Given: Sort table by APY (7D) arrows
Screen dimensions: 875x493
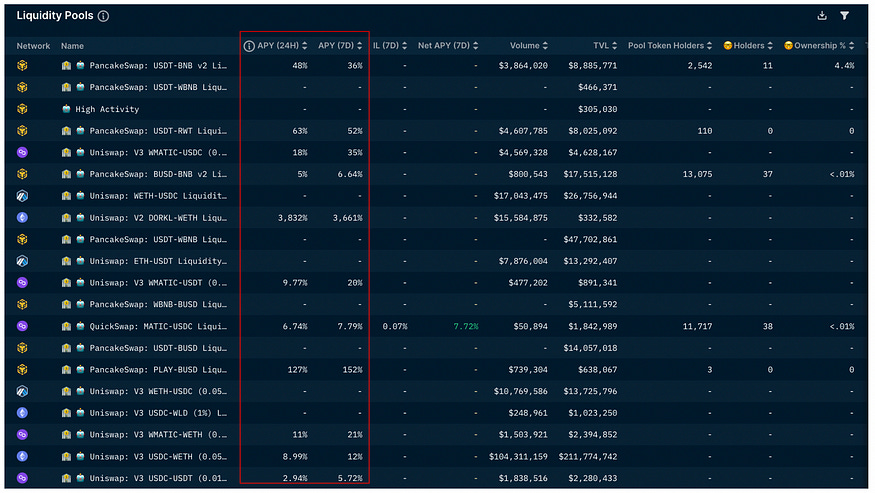Looking at the screenshot, I should [x=359, y=46].
